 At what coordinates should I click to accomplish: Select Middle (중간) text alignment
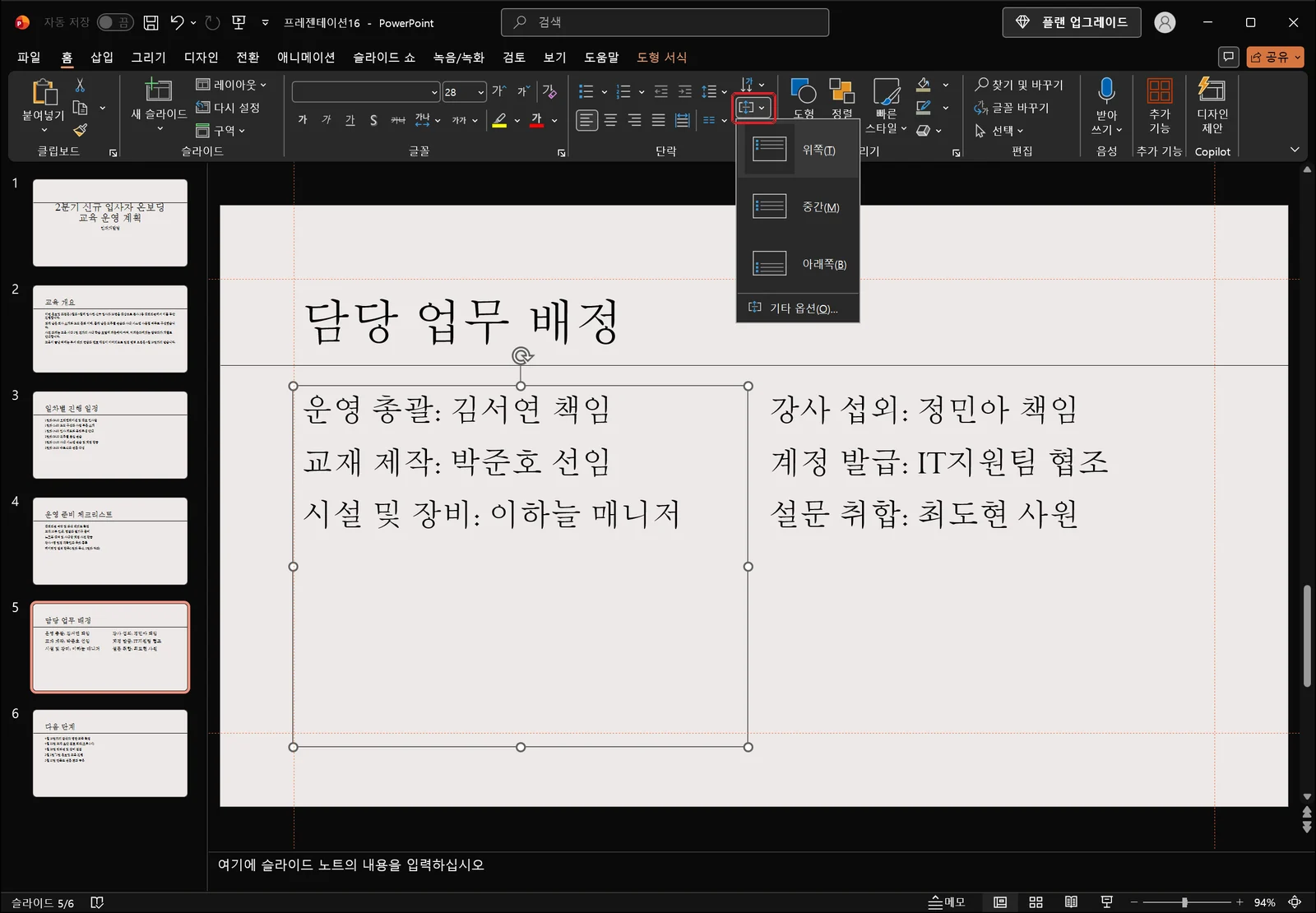point(798,206)
